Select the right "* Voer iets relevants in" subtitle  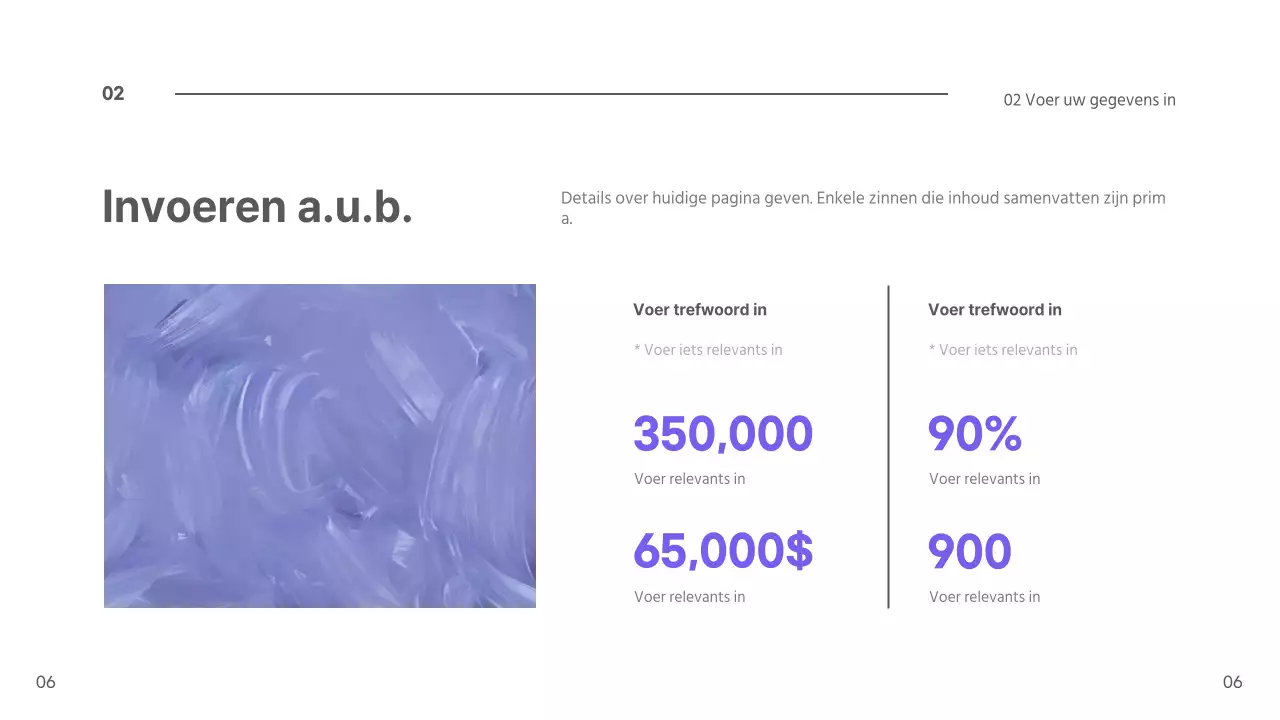[1003, 350]
